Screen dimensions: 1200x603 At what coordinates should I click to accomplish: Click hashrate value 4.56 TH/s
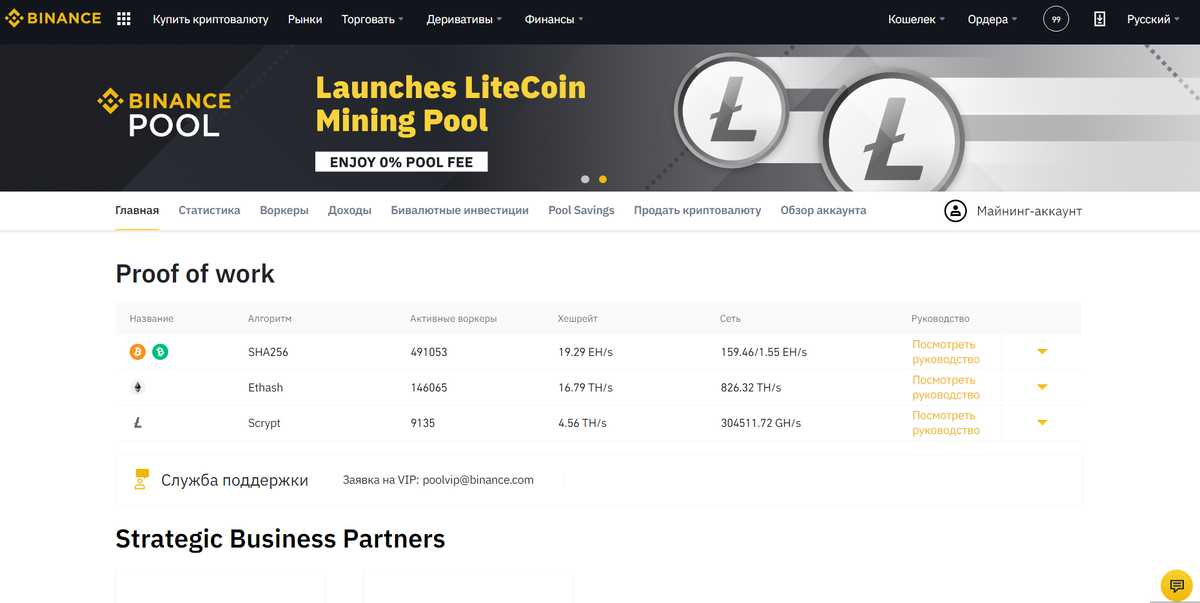coord(582,423)
